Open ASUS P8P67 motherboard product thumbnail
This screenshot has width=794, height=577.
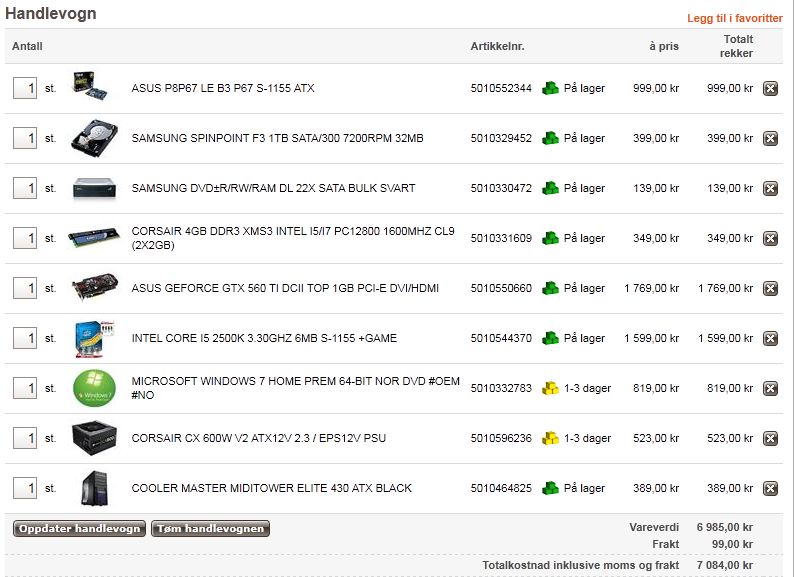(x=91, y=86)
